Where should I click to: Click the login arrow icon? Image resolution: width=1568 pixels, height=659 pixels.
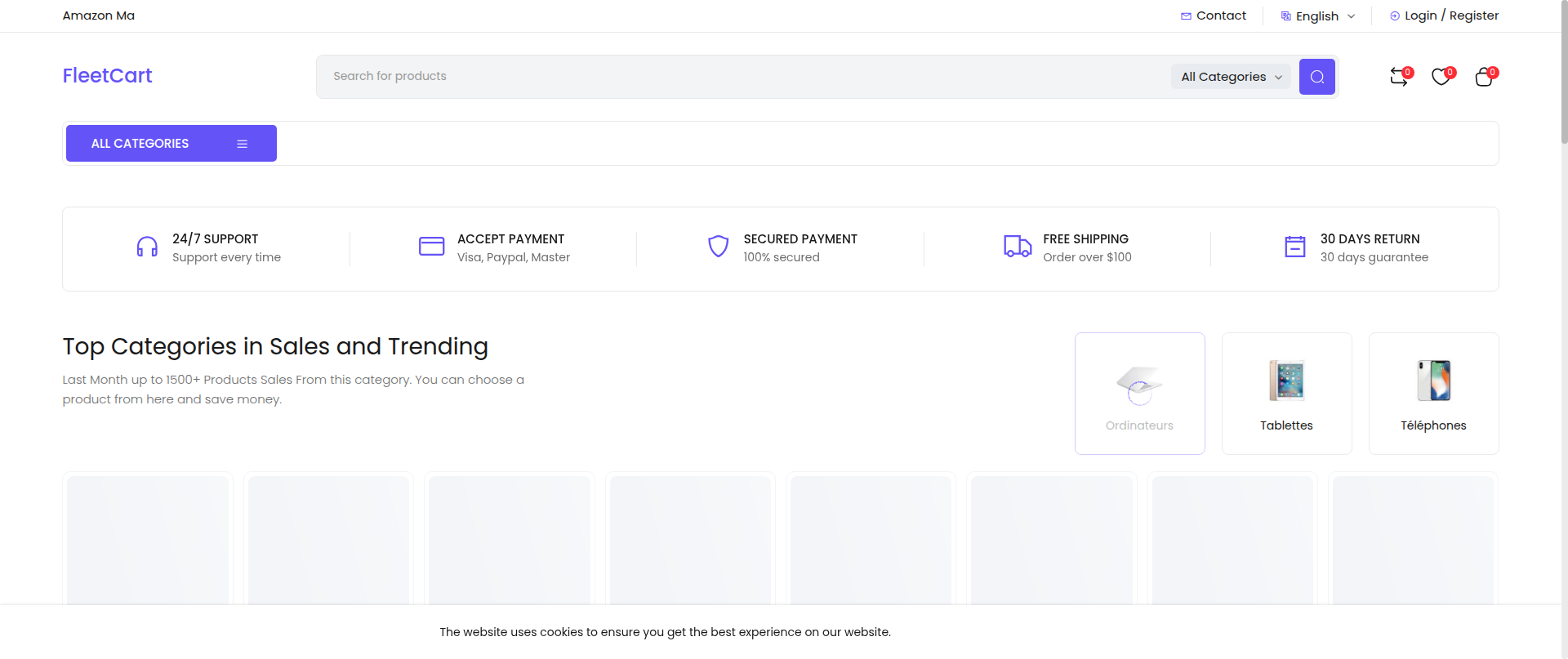tap(1395, 16)
